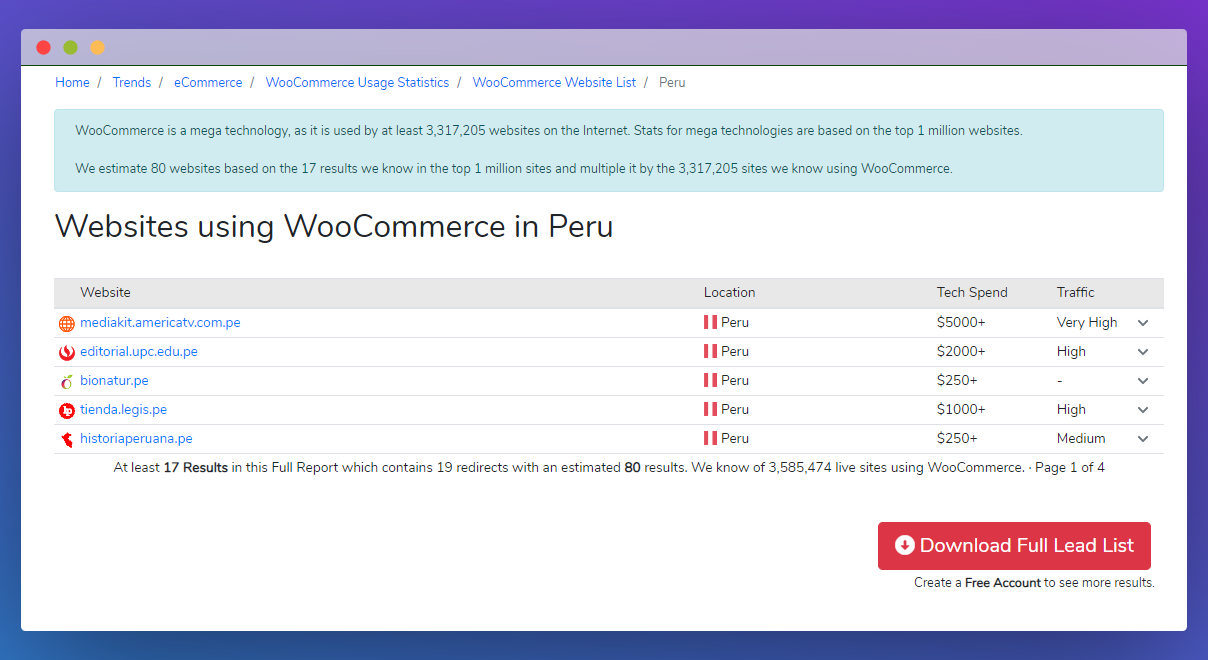This screenshot has width=1208, height=660.
Task: Open mediakit.americatv.com.pe link
Action: click(160, 322)
